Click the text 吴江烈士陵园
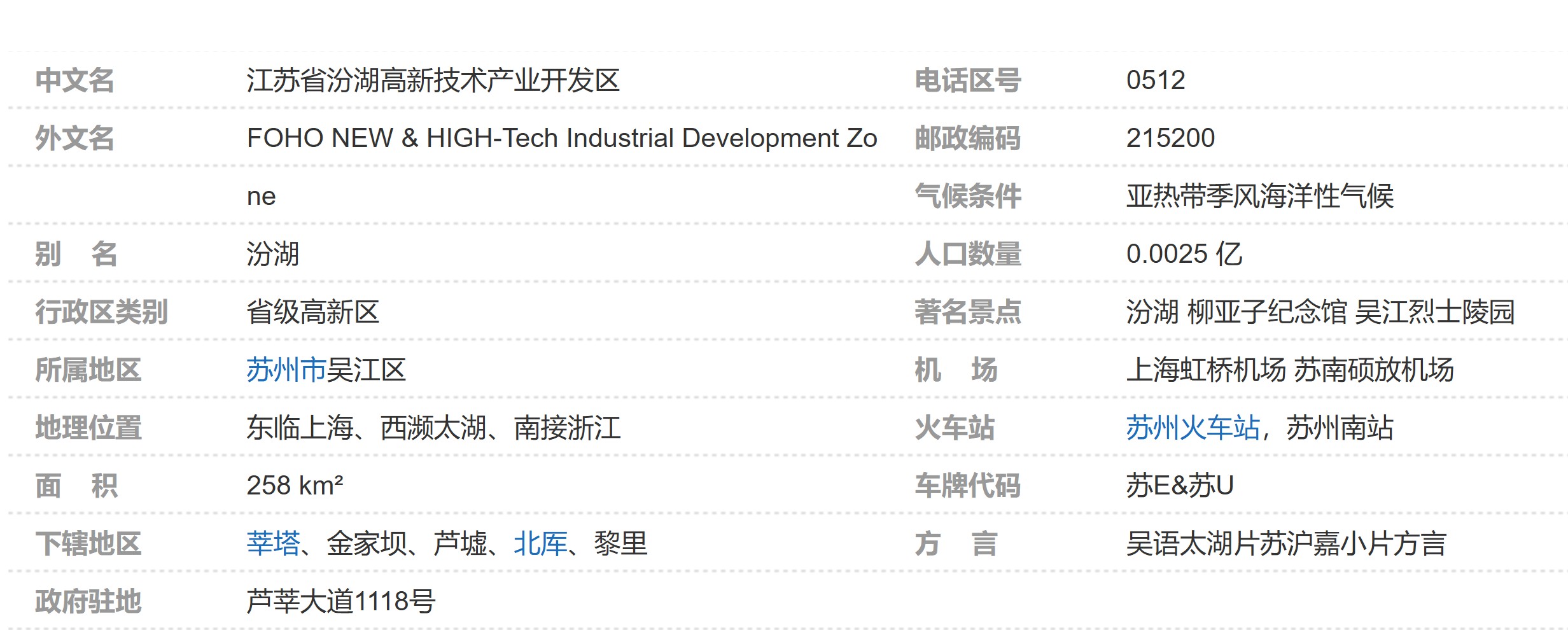This screenshot has width=1568, height=630. coord(1435,312)
